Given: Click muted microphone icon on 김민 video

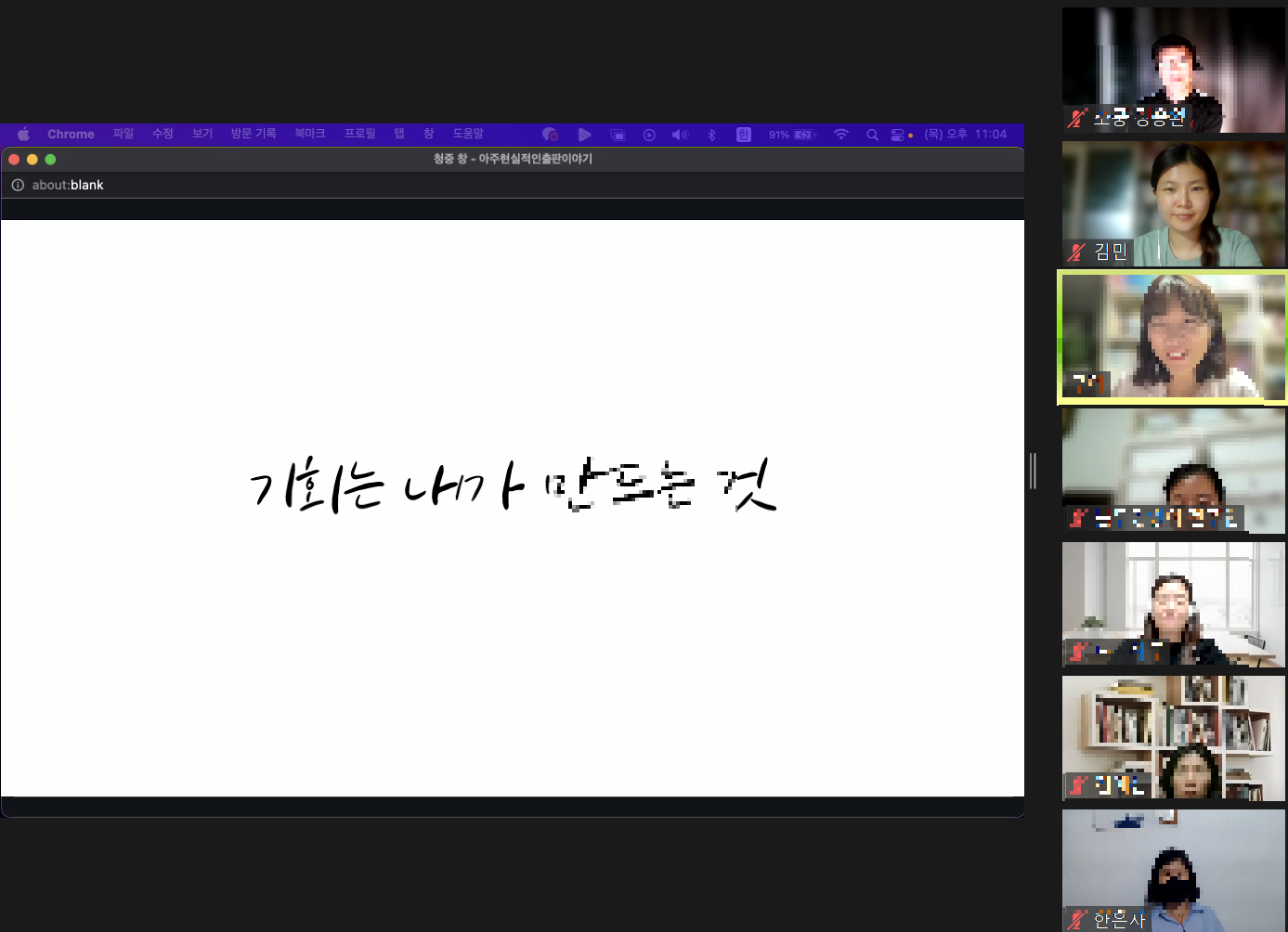Looking at the screenshot, I should [1077, 252].
